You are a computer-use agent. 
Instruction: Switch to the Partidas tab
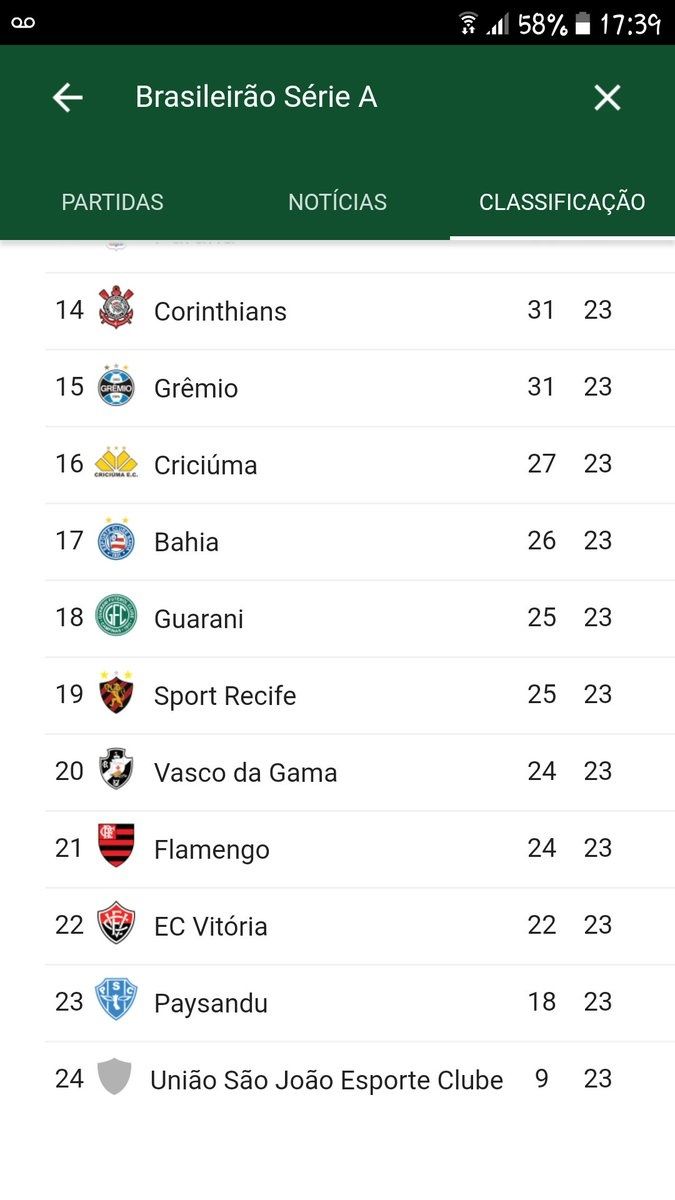point(112,202)
